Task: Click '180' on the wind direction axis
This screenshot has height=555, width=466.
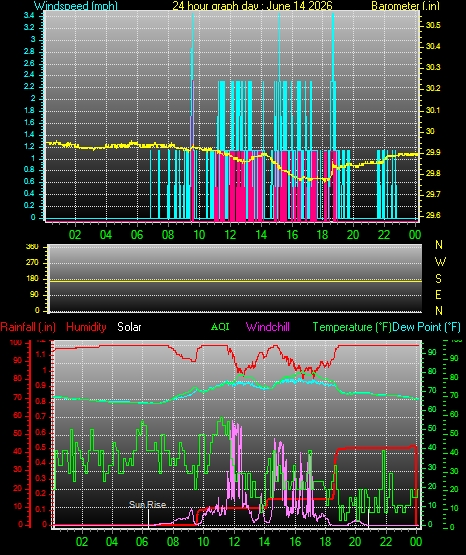Action: [x=32, y=279]
